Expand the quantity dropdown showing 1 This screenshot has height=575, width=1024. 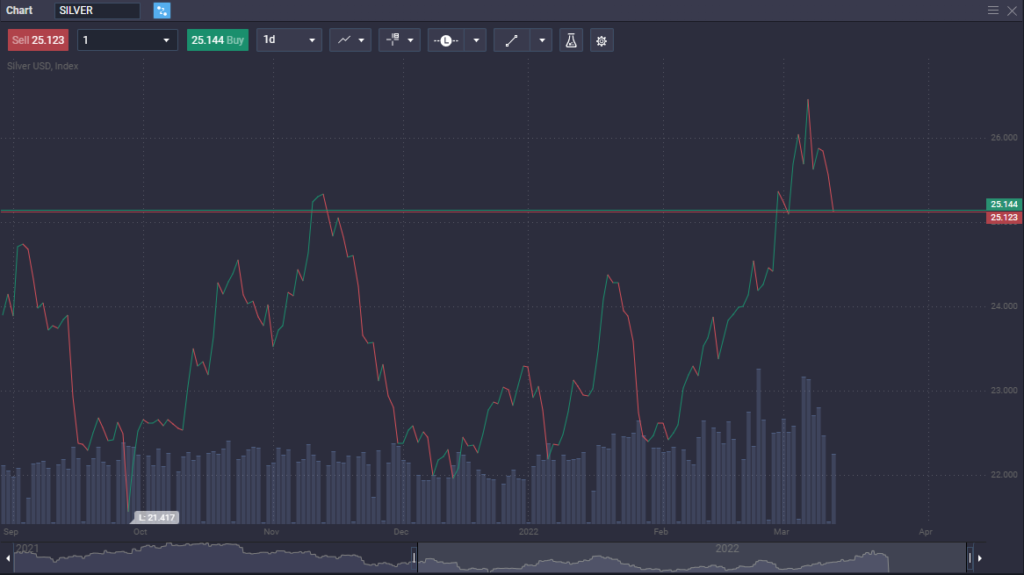pos(126,41)
